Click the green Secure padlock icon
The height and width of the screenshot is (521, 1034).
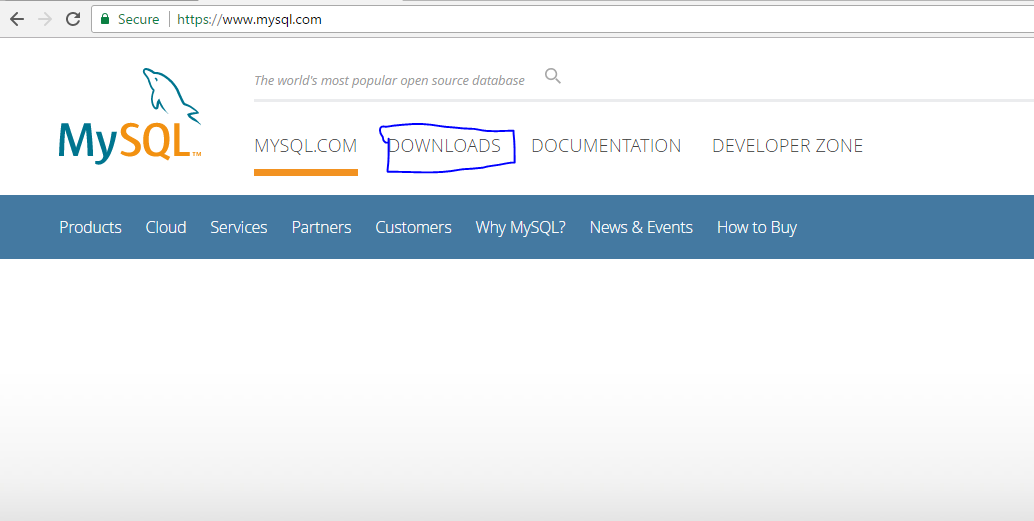(105, 19)
